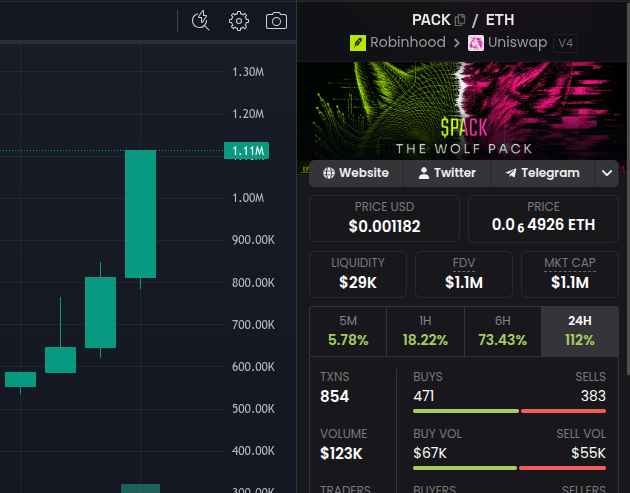The image size is (630, 493).
Task: Click the globe icon on Website button
Action: [x=329, y=173]
